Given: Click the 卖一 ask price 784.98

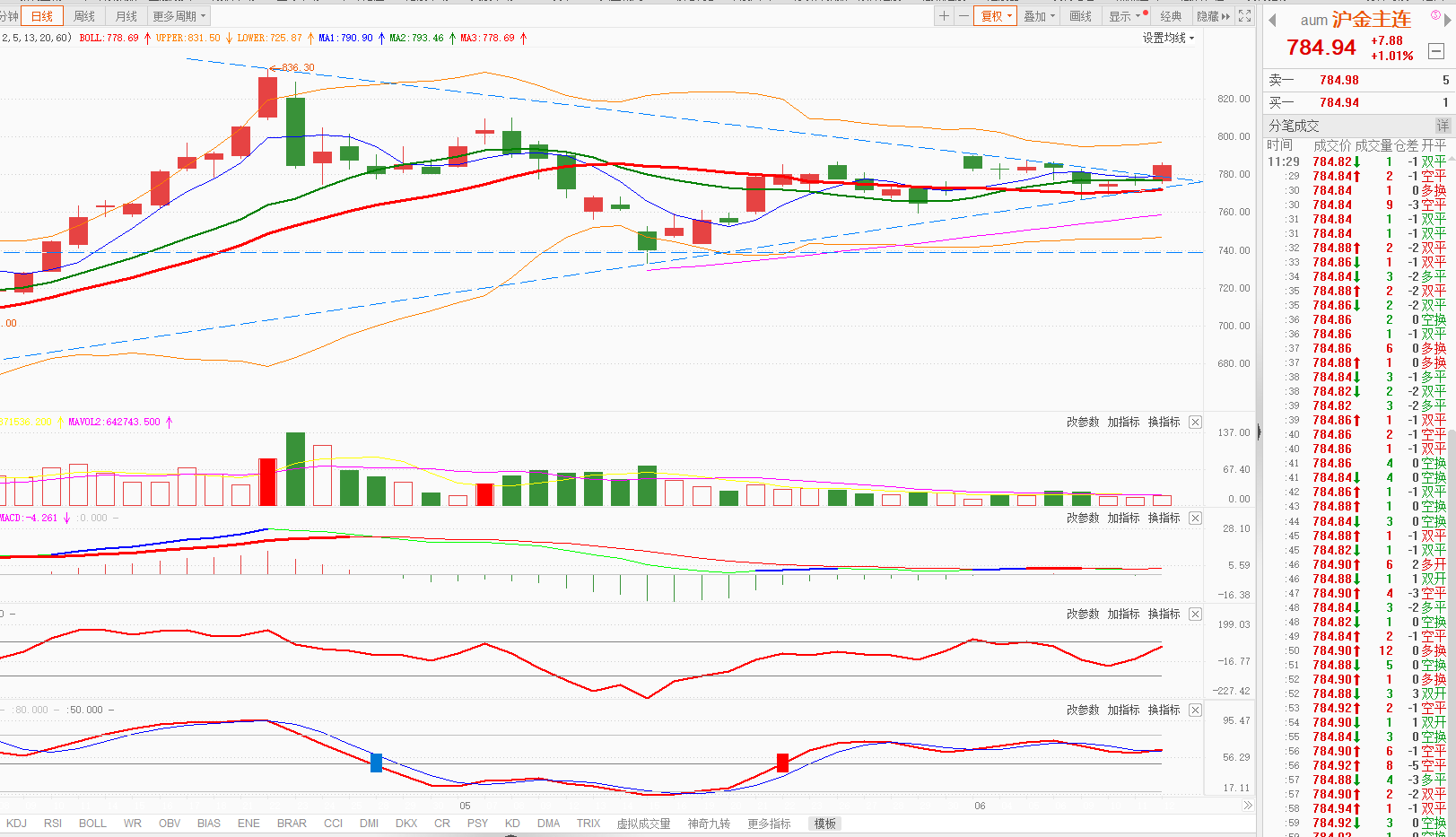Looking at the screenshot, I should pyautogui.click(x=1338, y=80).
